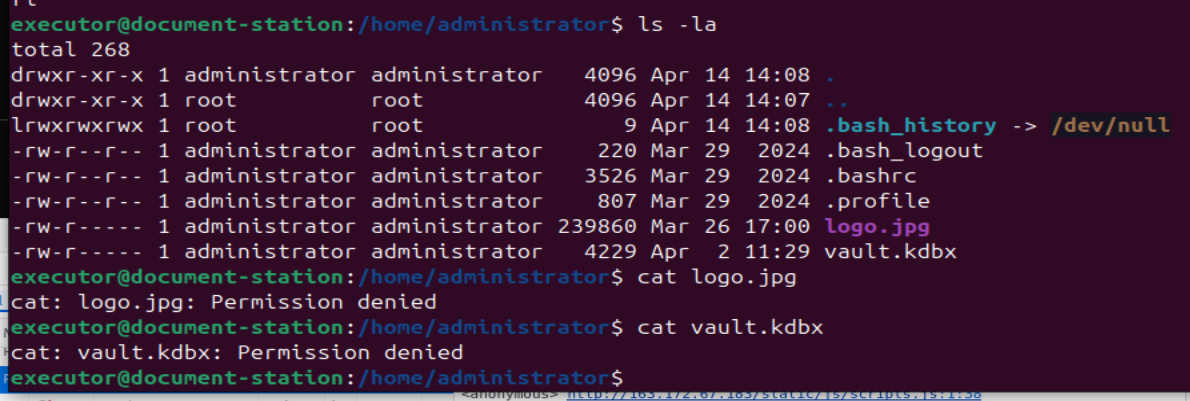Click the 'ls -la' command text
The image size is (1190, 401).
674,22
